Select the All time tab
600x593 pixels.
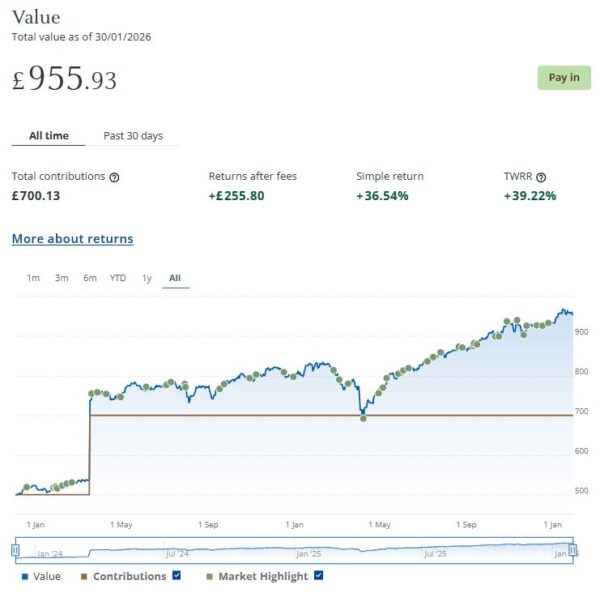[x=49, y=136]
